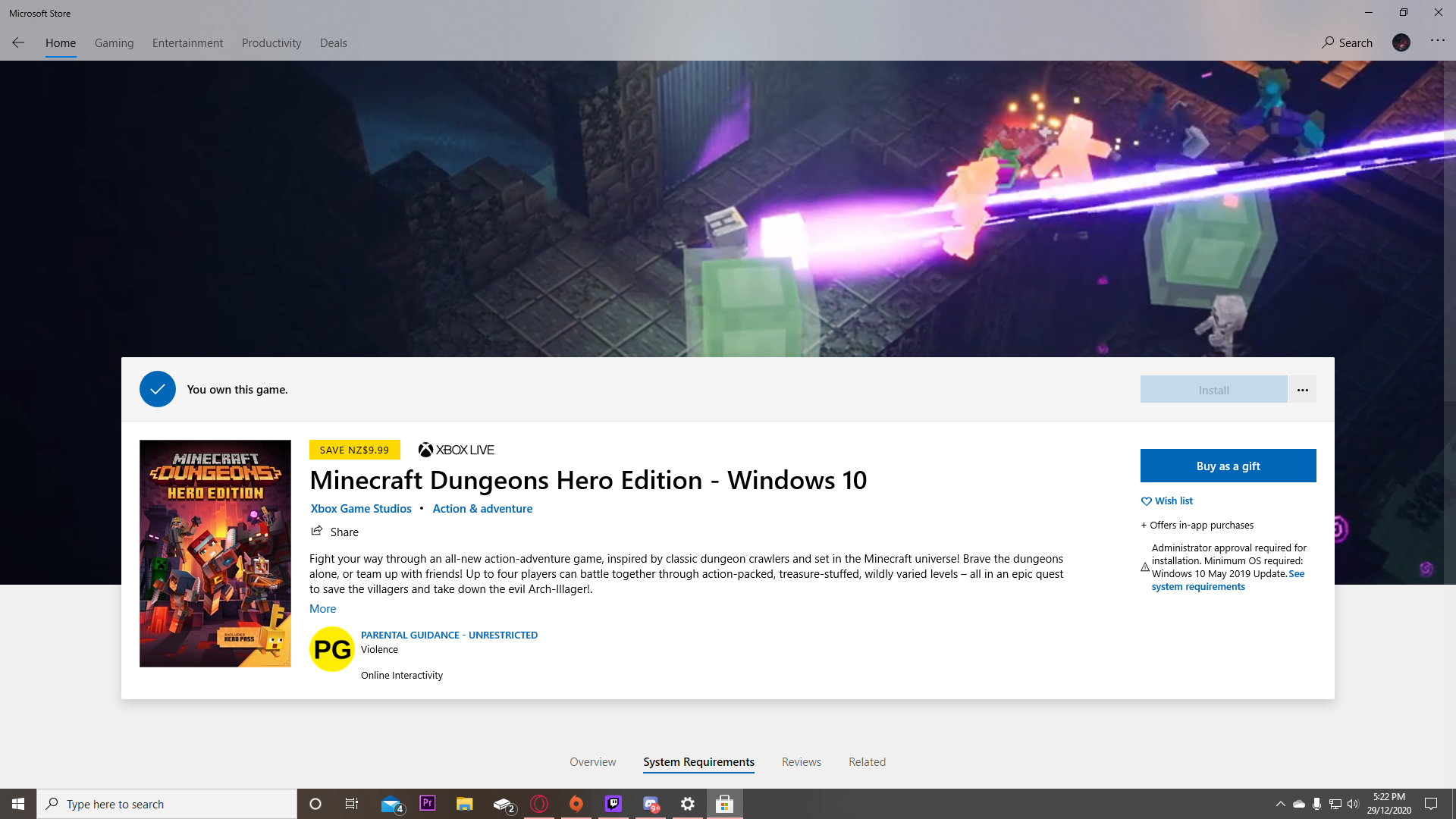Click the Minecraft Dungeons cover art
The height and width of the screenshot is (819, 1456).
(x=215, y=554)
